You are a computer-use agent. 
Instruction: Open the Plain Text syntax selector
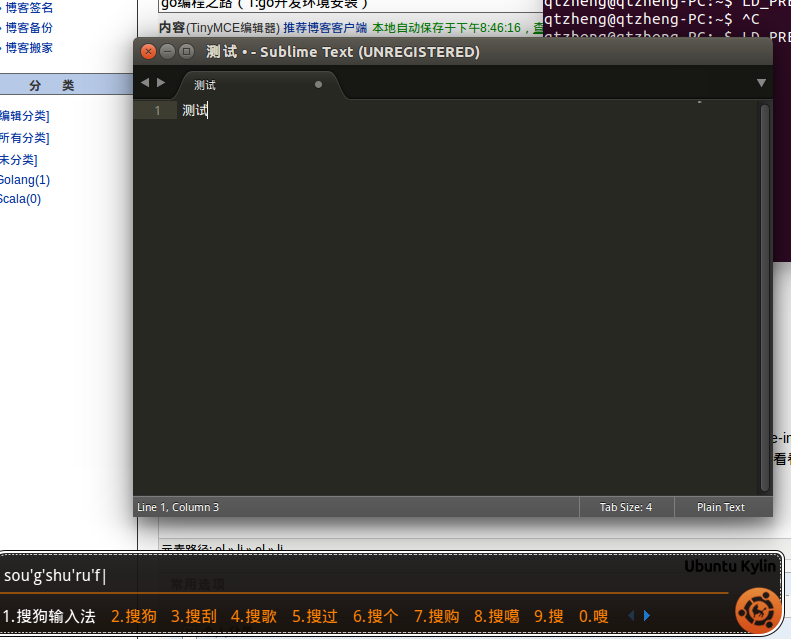(721, 507)
